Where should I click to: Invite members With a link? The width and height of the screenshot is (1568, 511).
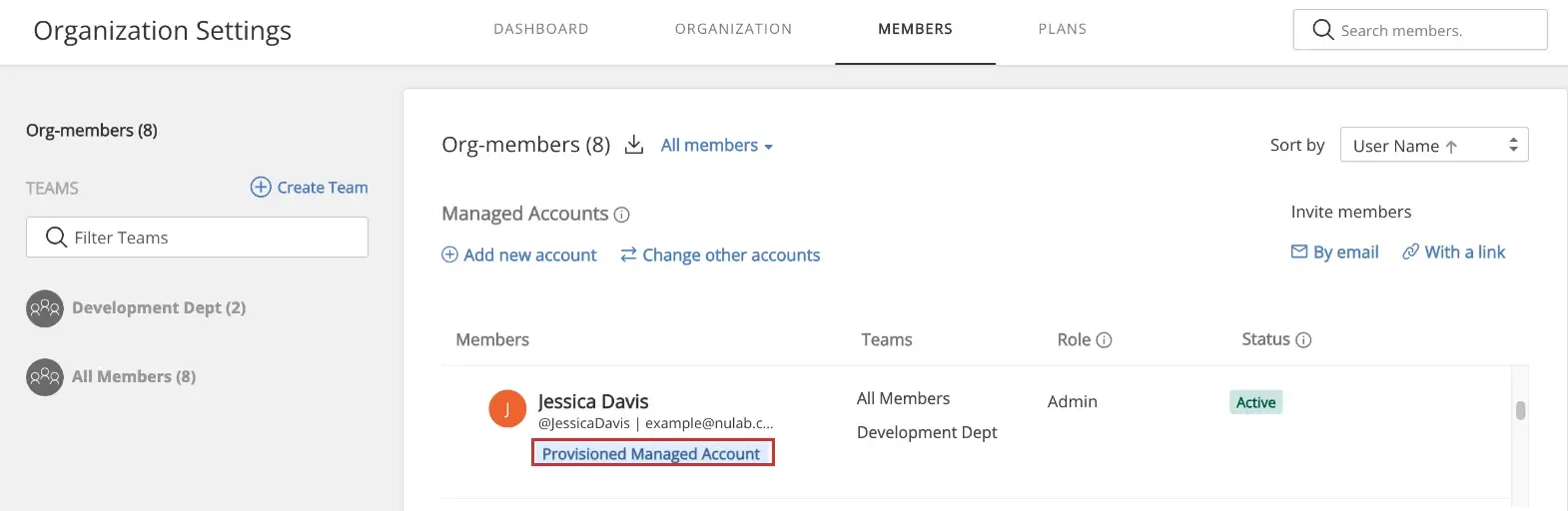pos(1453,253)
